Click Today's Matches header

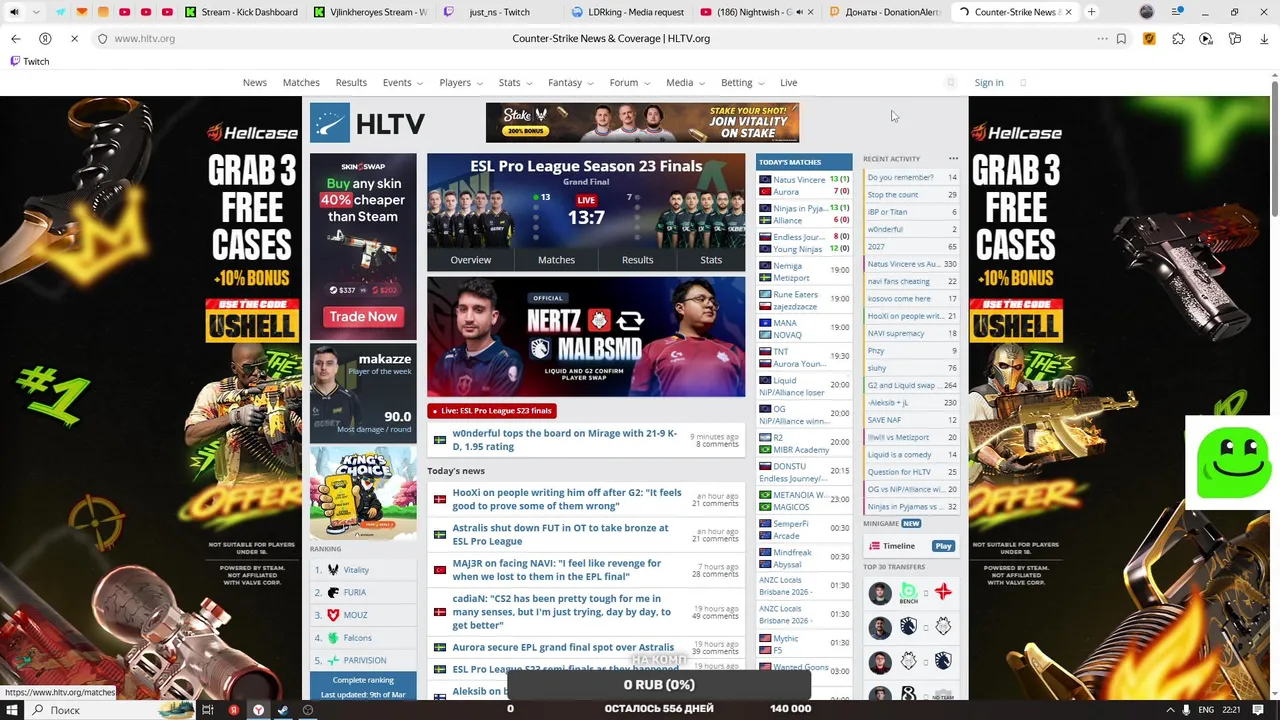click(804, 161)
